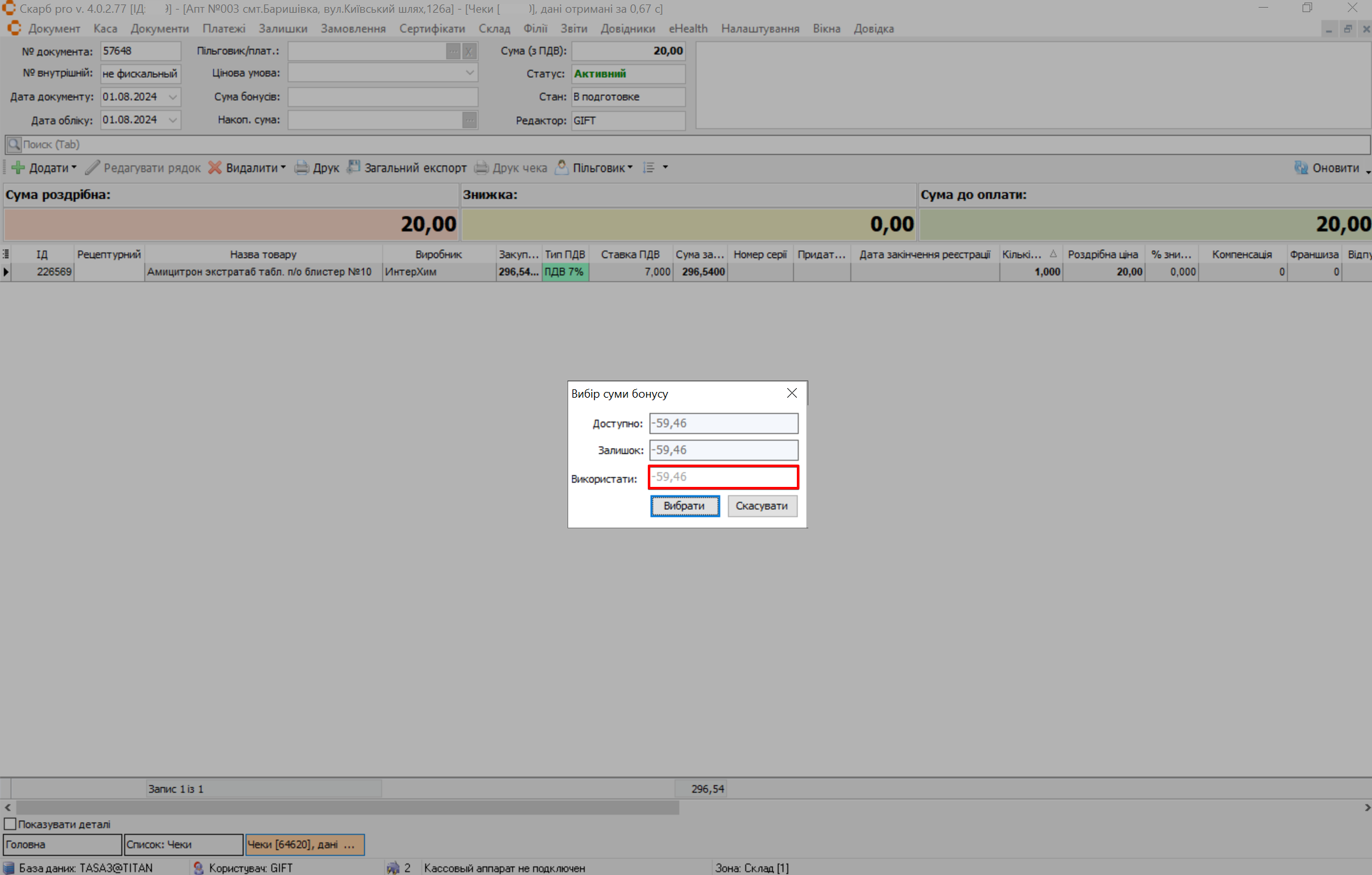1372x875 pixels.
Task: Click the Оновити refresh icon
Action: (1301, 168)
